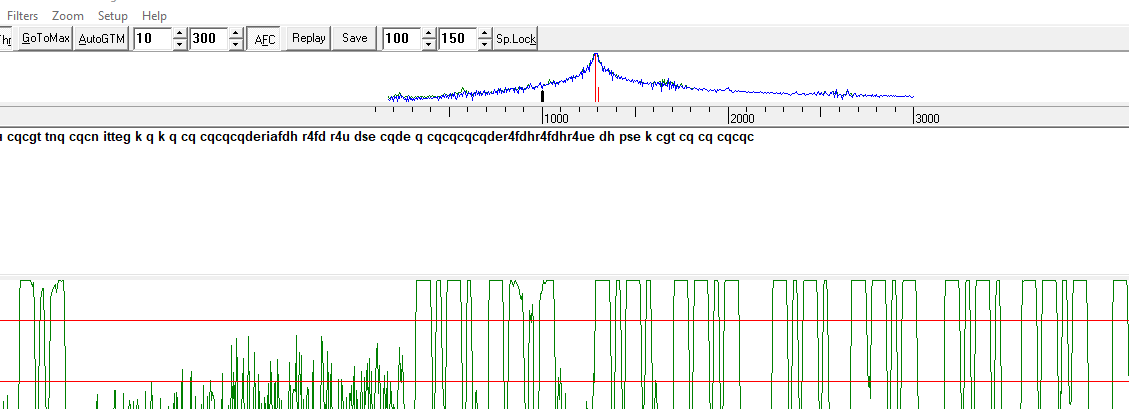
Task: Click the 2000 label on frequency scale
Action: pos(742,119)
